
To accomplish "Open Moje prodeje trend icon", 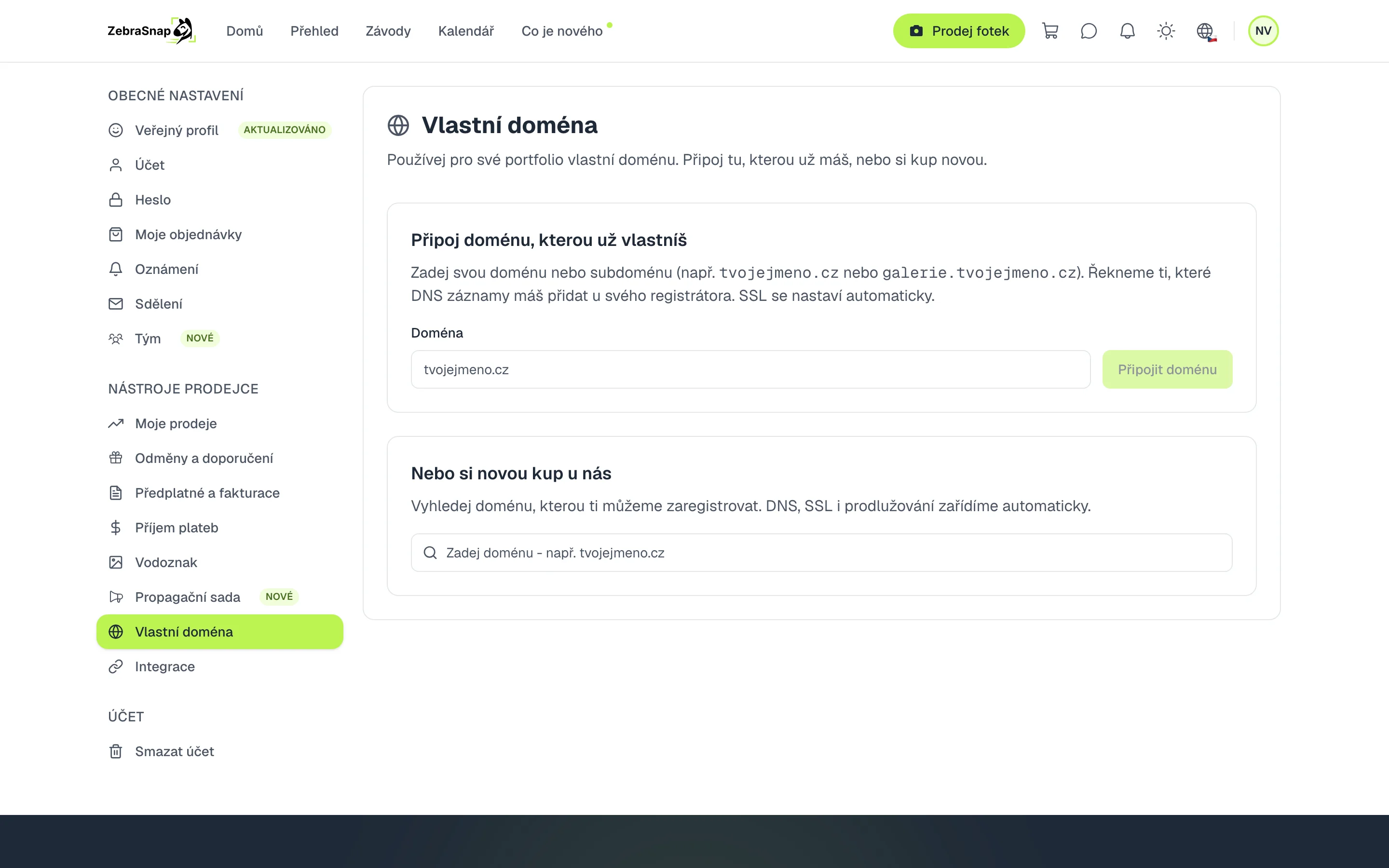I will (116, 424).
